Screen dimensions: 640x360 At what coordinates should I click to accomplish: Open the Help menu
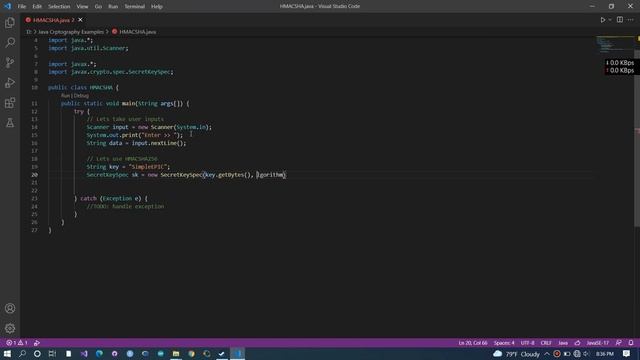click(x=157, y=7)
